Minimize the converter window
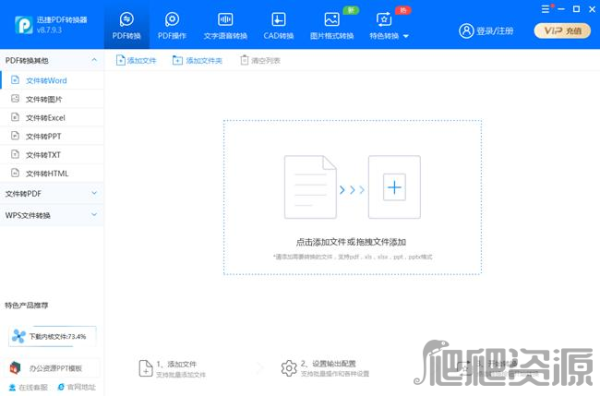Image resolution: width=600 pixels, height=396 pixels. tap(561, 9)
